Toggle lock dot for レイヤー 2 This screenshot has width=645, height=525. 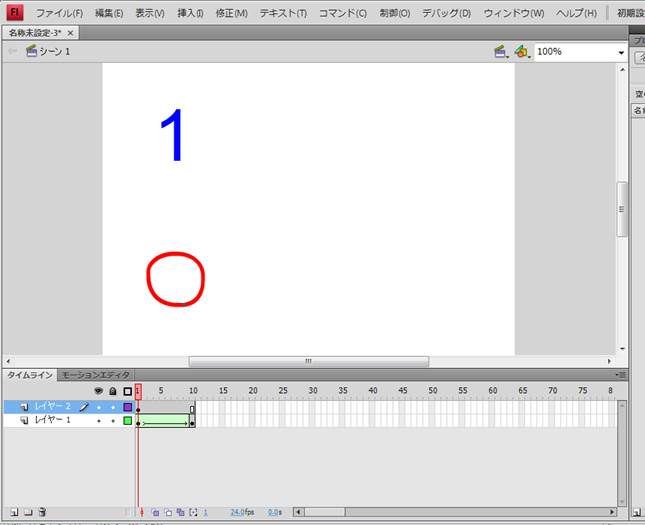[112, 407]
